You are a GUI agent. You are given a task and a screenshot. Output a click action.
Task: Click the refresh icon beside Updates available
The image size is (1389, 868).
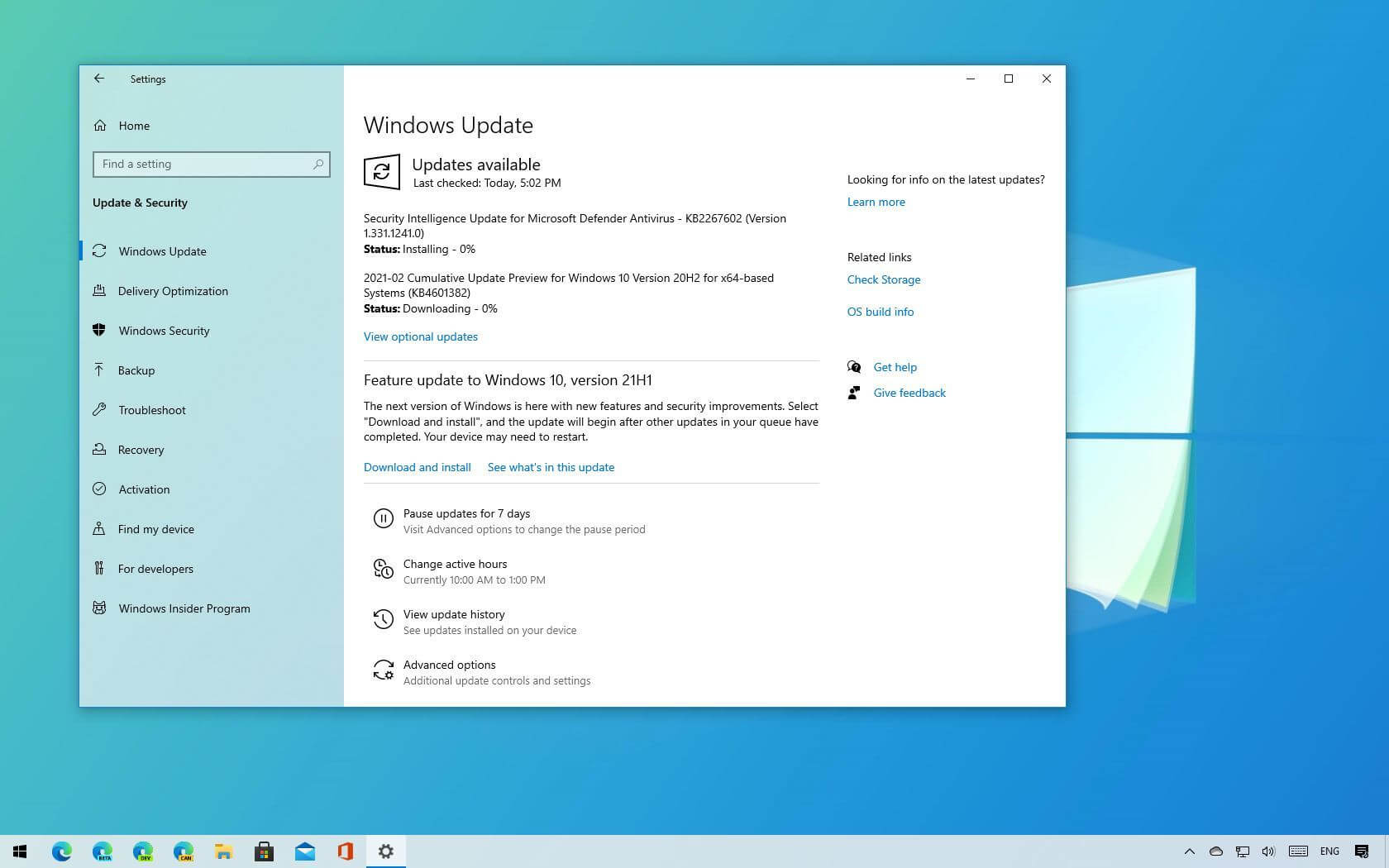click(381, 172)
